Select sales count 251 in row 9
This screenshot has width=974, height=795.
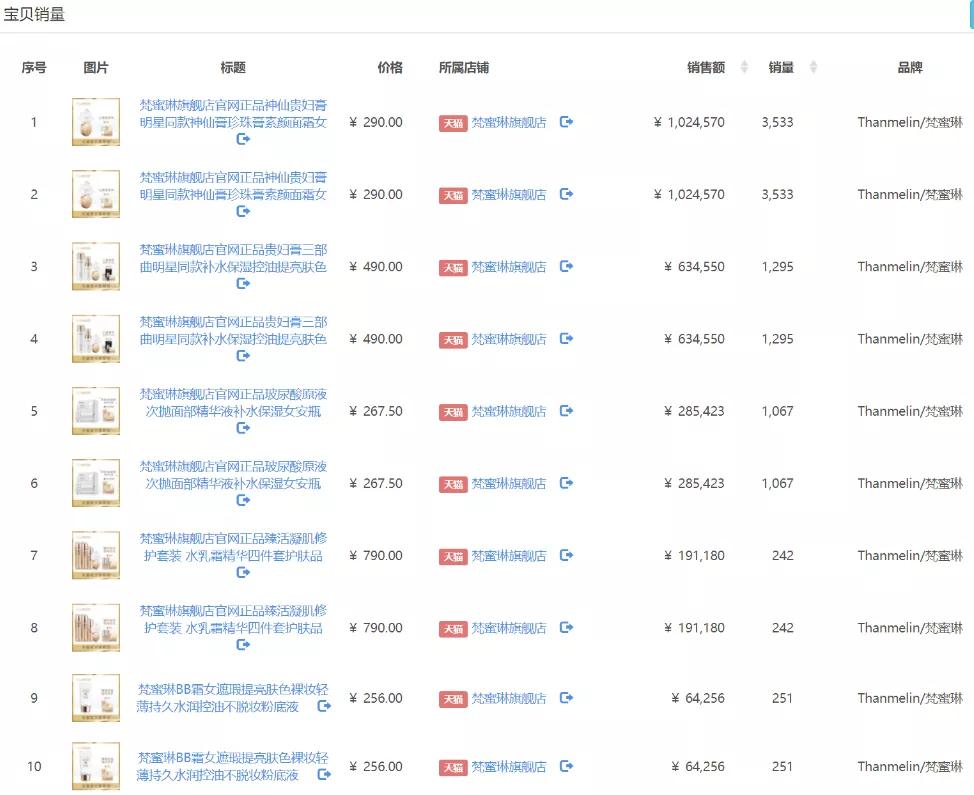(x=783, y=698)
